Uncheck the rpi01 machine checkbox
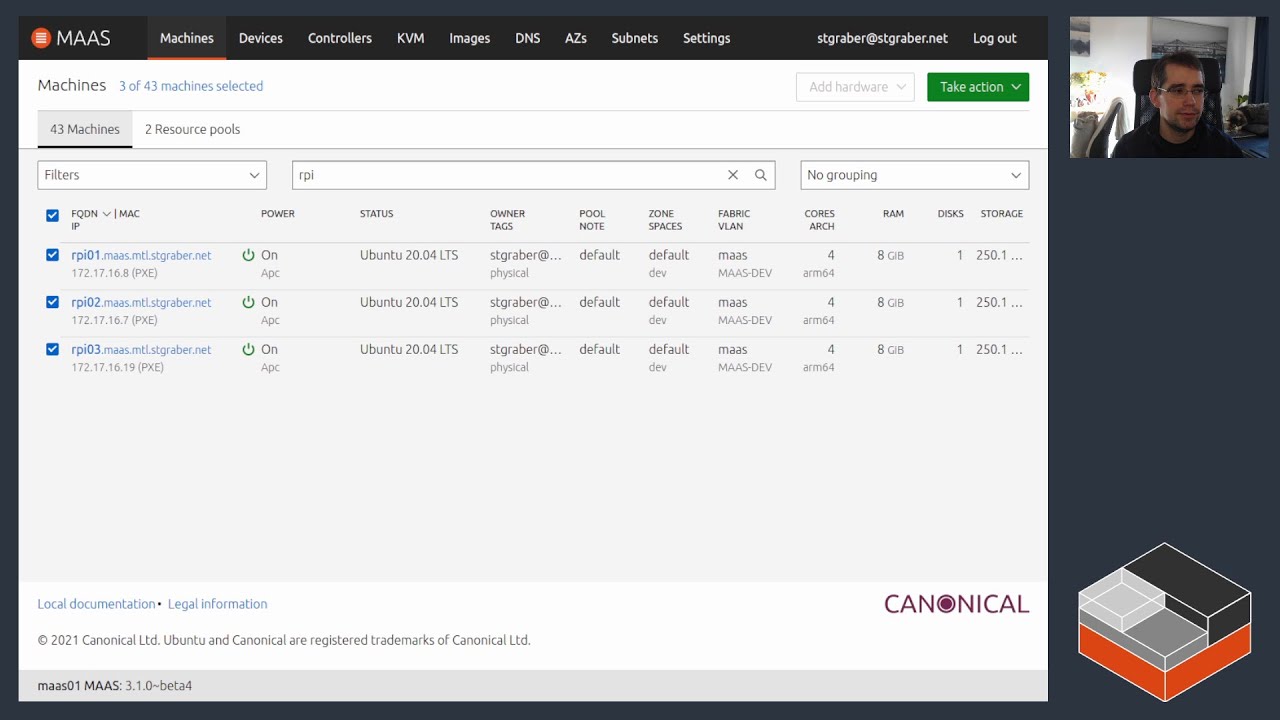The width and height of the screenshot is (1280, 720). 52,255
